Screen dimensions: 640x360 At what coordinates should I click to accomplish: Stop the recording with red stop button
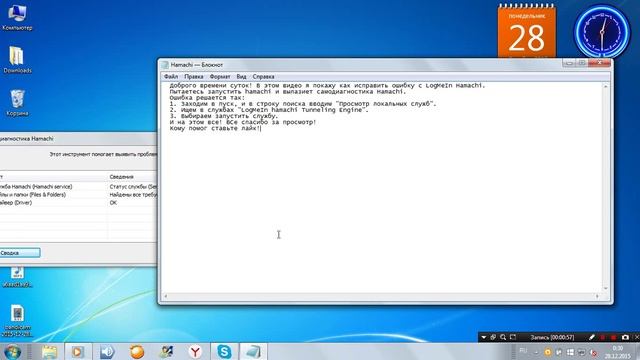coord(613,337)
